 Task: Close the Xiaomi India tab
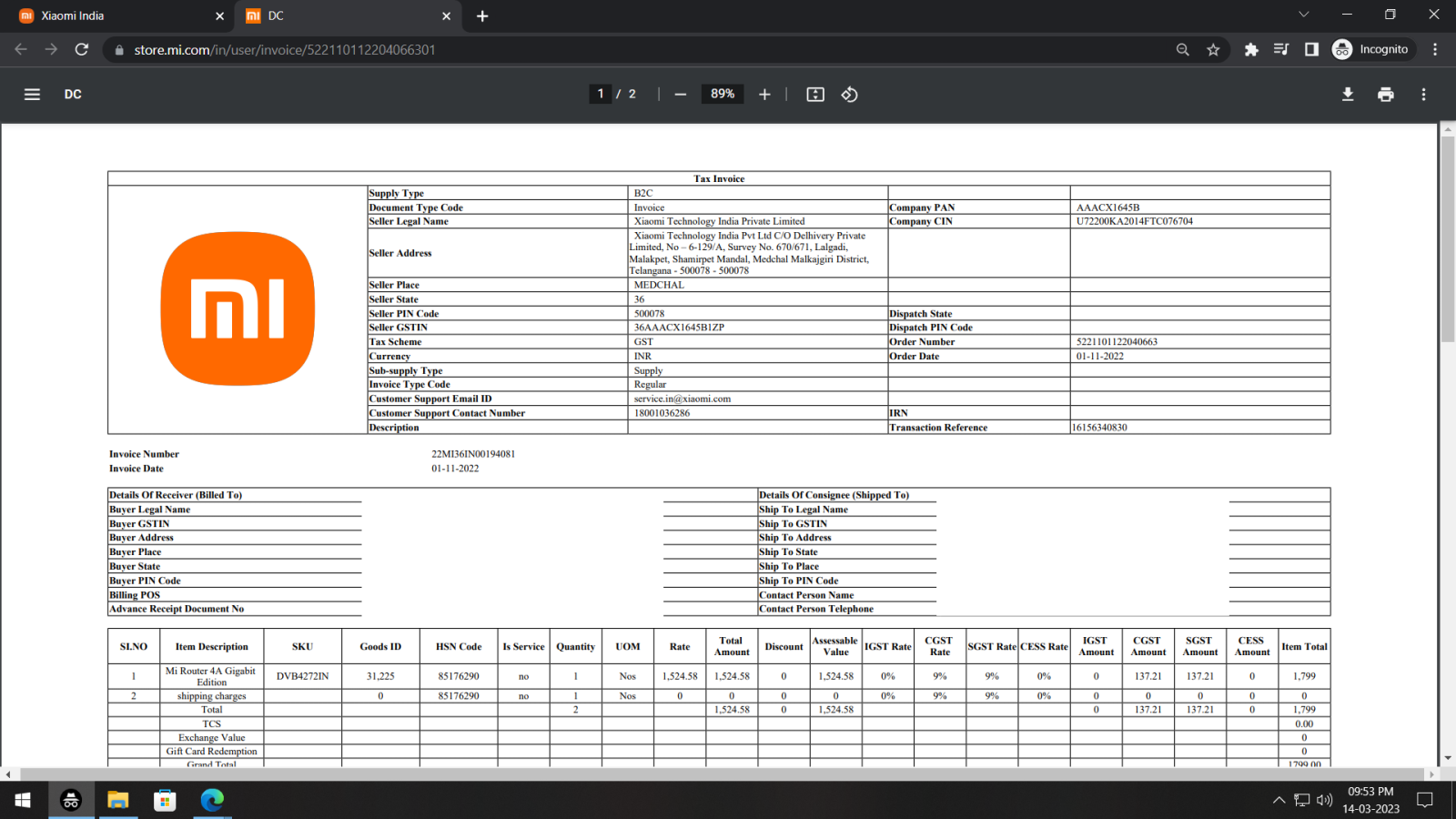coord(219,16)
